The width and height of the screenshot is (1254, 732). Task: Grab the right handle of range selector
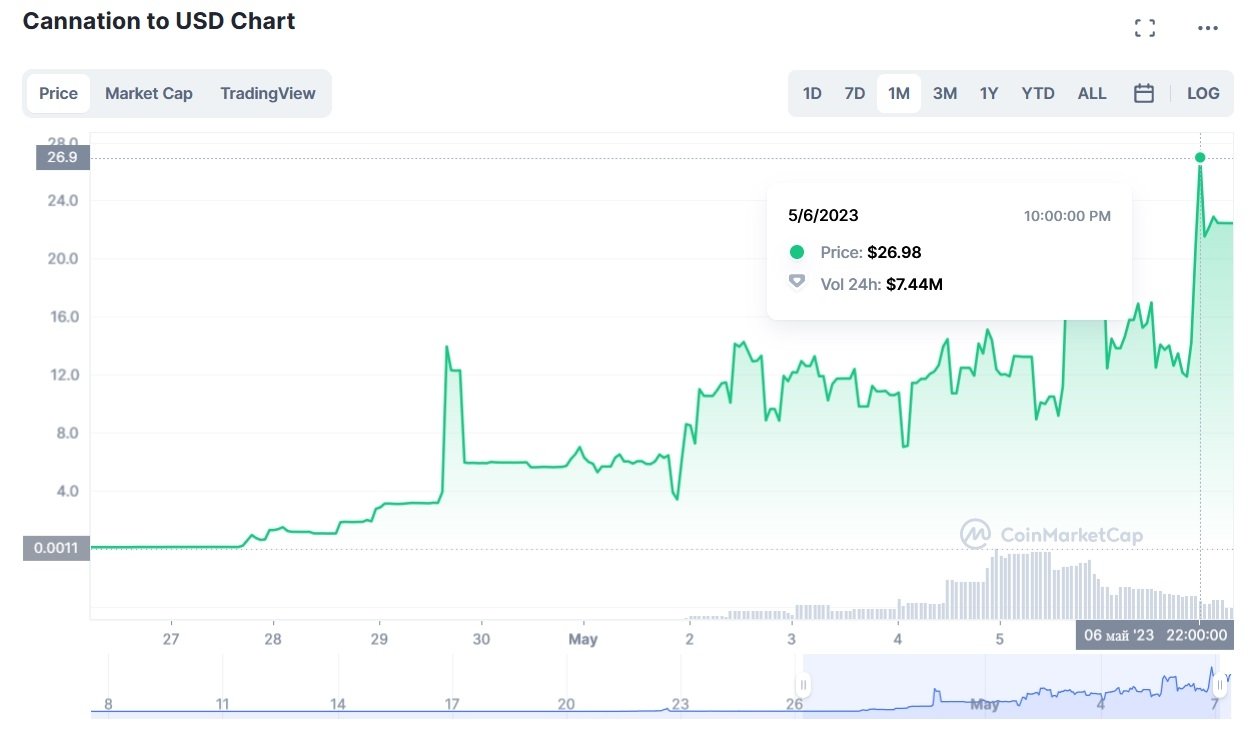(1220, 685)
